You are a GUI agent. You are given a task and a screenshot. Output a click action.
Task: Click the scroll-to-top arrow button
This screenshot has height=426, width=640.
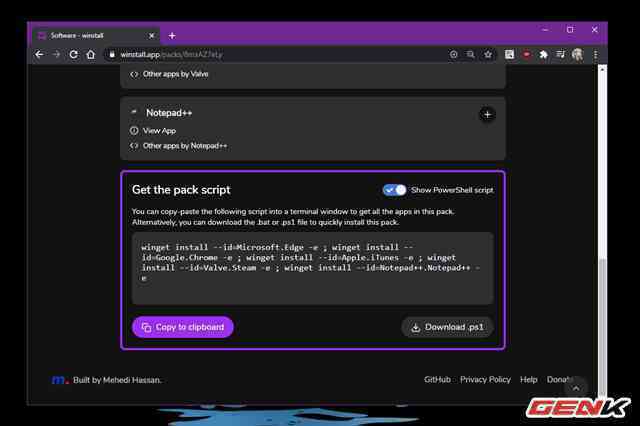pyautogui.click(x=576, y=388)
